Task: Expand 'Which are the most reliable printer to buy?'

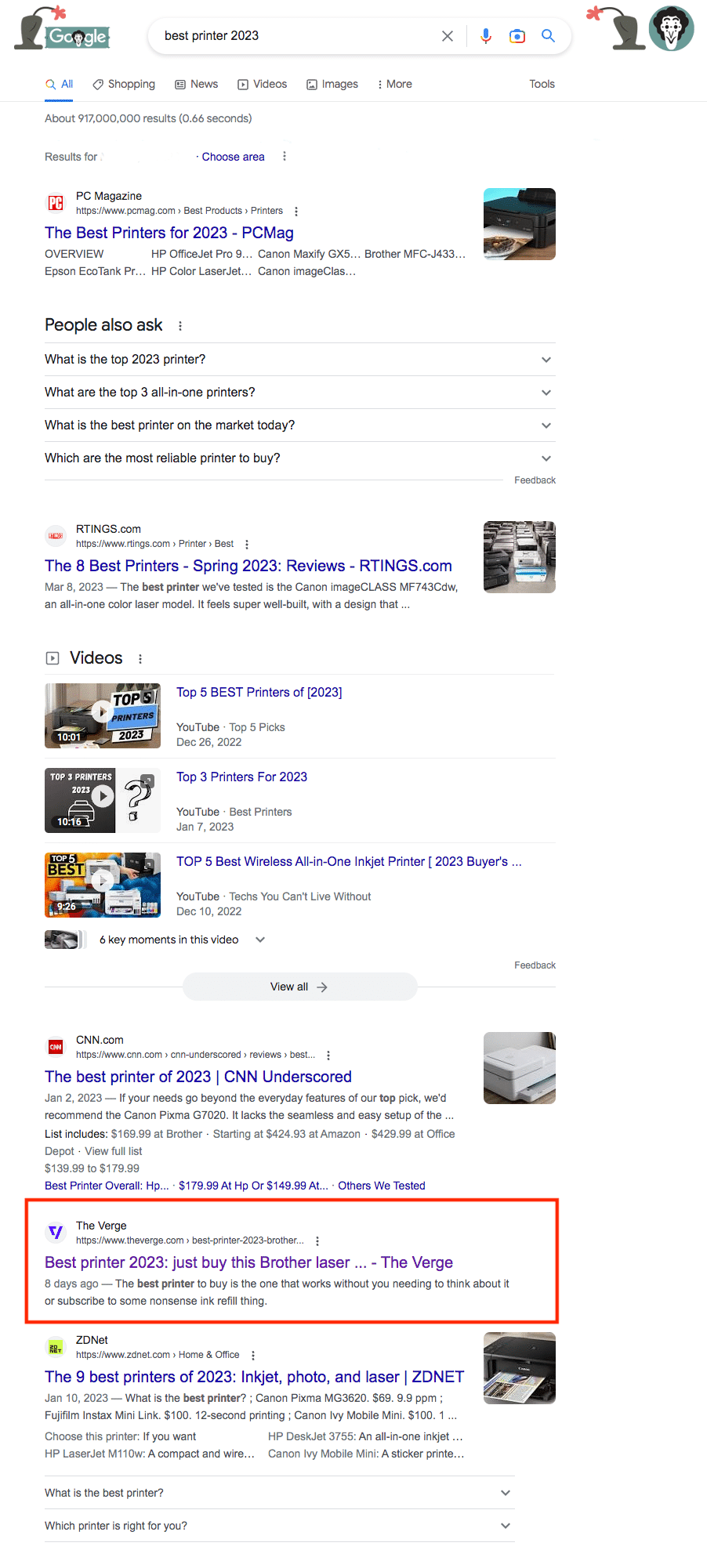Action: pyautogui.click(x=300, y=458)
